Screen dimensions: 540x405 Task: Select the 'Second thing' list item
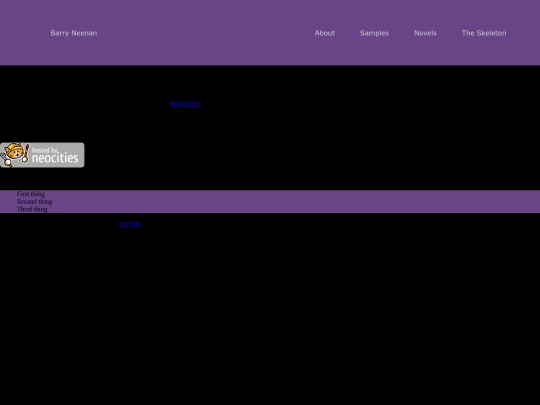pos(34,201)
